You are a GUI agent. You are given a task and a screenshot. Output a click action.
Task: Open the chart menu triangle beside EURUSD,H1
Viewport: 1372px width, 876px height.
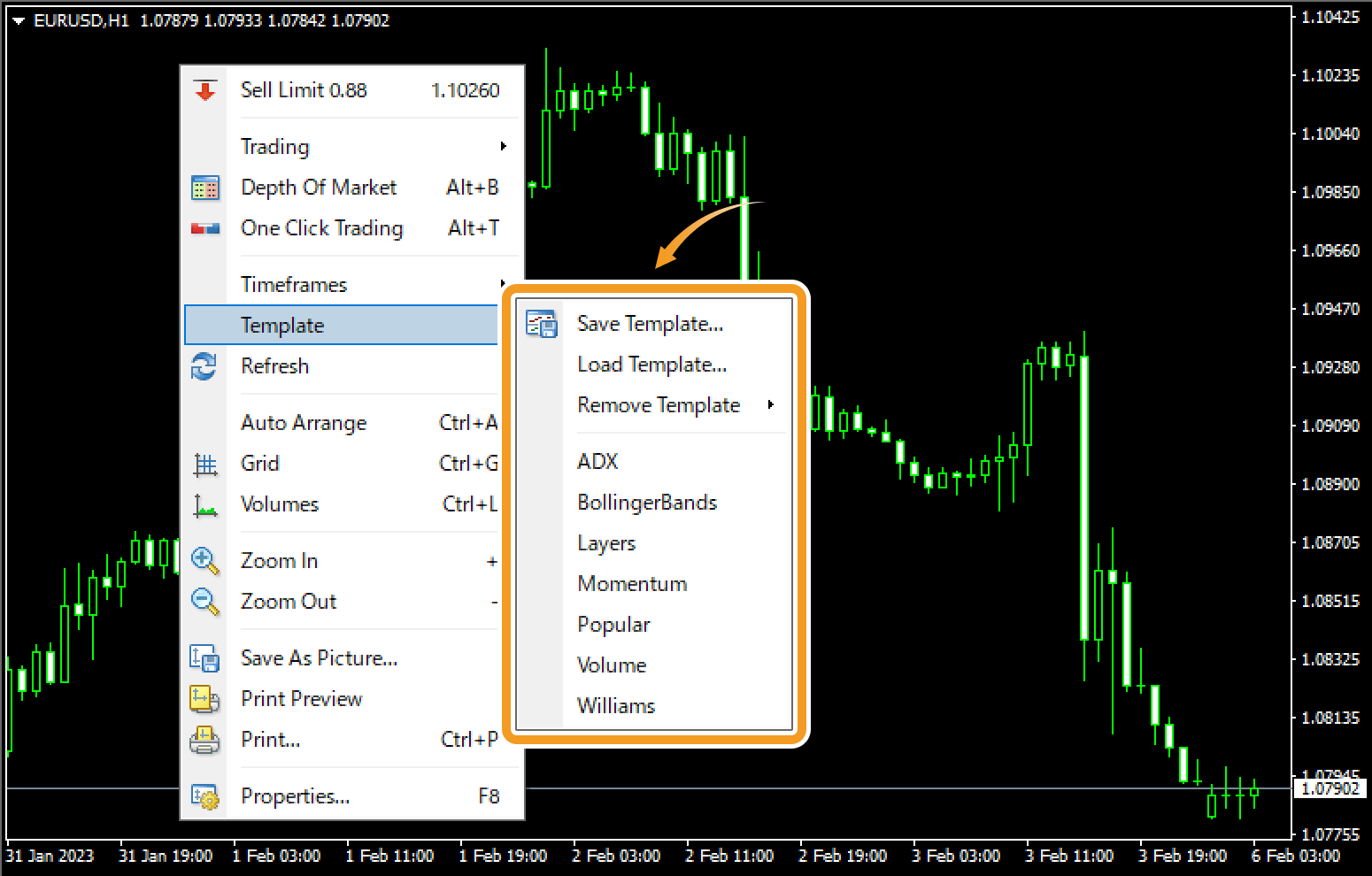pyautogui.click(x=19, y=20)
